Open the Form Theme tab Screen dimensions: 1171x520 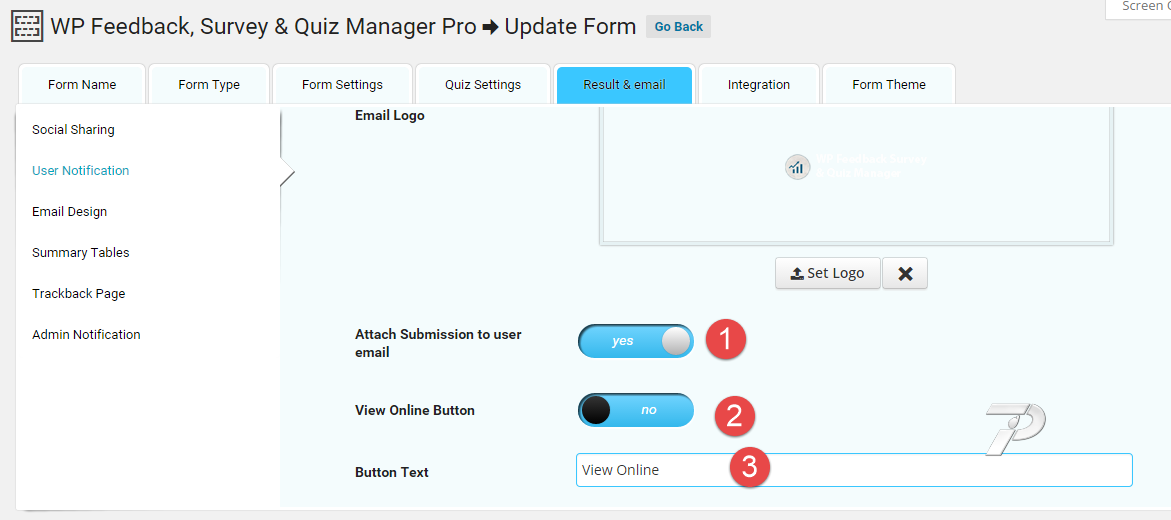pos(889,85)
